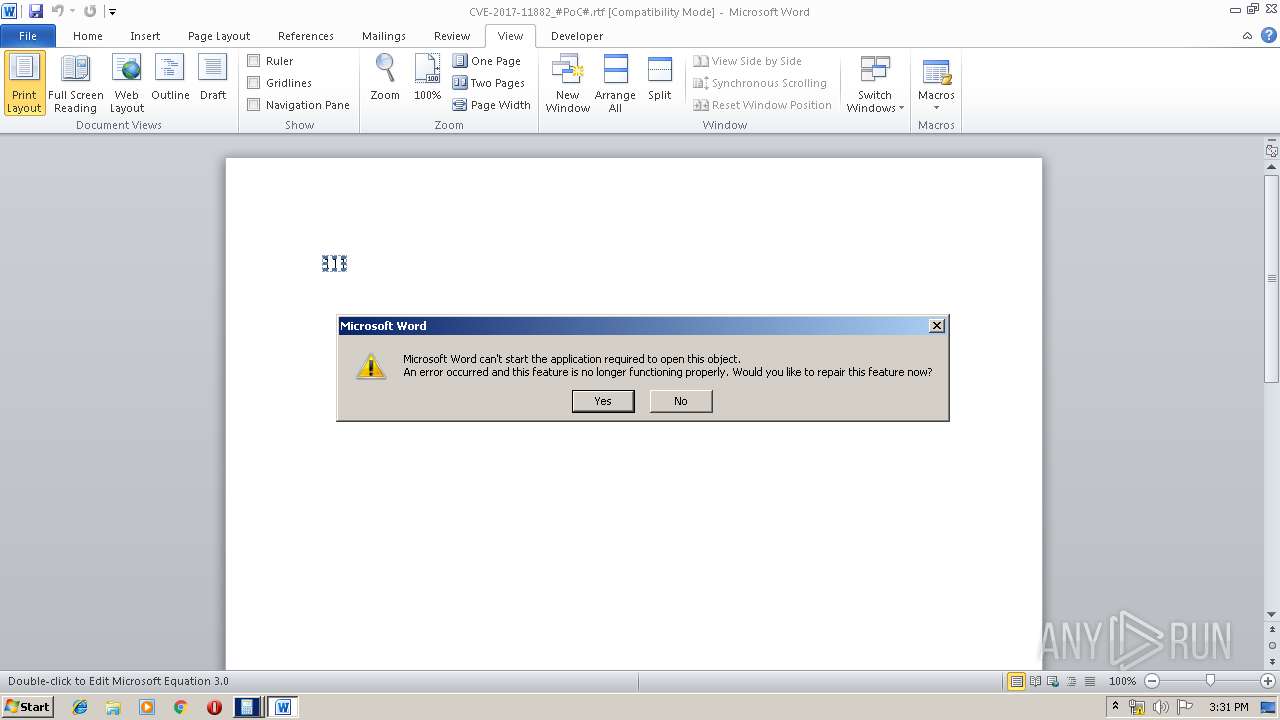This screenshot has height=720, width=1280.
Task: Open Customize Quick Access Toolbar dropdown
Action: click(x=112, y=12)
